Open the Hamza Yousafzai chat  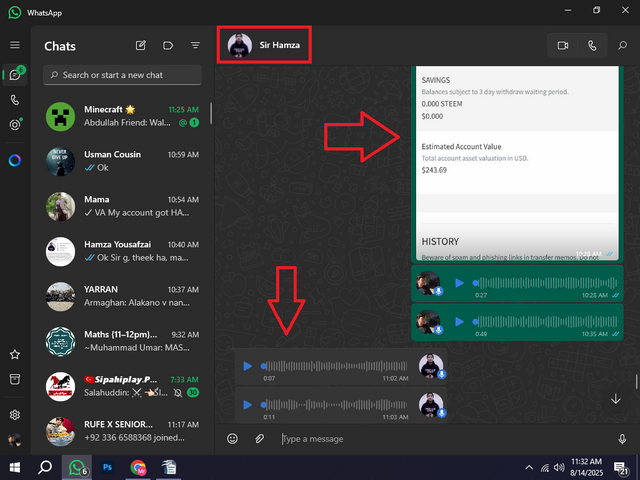pyautogui.click(x=122, y=251)
